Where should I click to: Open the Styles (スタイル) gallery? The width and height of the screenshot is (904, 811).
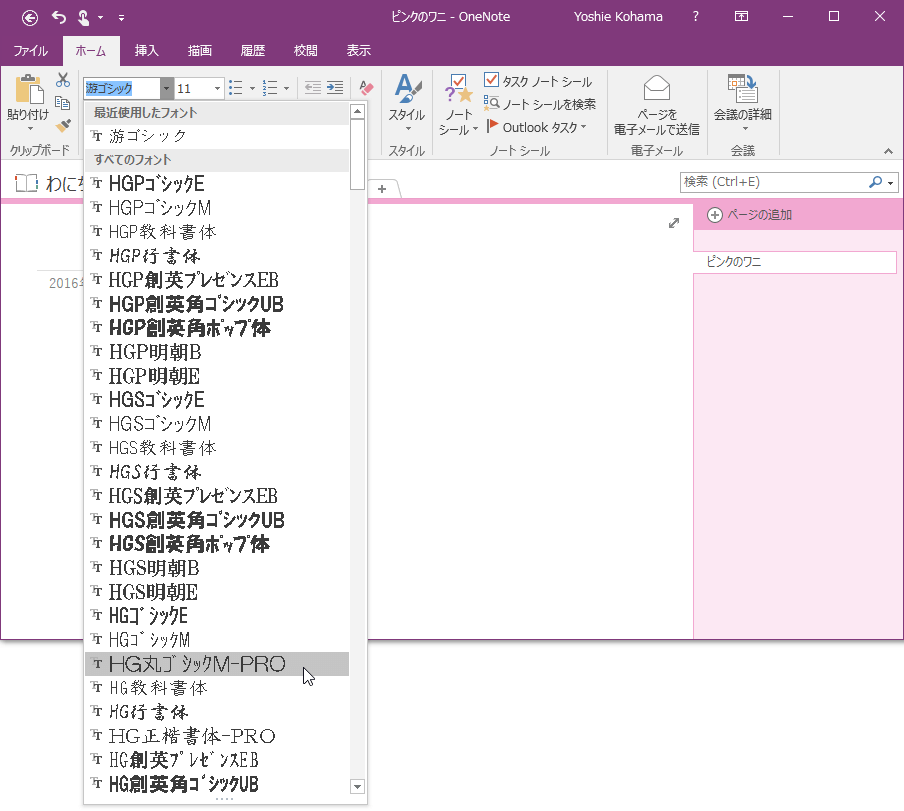click(x=407, y=103)
